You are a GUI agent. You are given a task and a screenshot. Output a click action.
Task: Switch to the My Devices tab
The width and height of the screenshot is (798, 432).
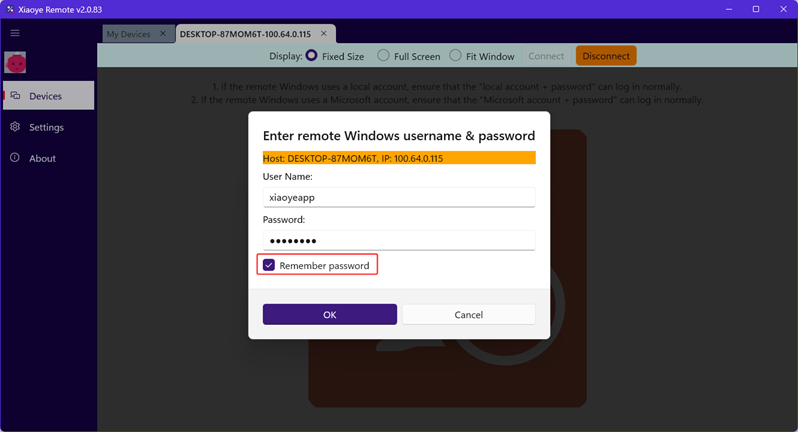coord(128,34)
